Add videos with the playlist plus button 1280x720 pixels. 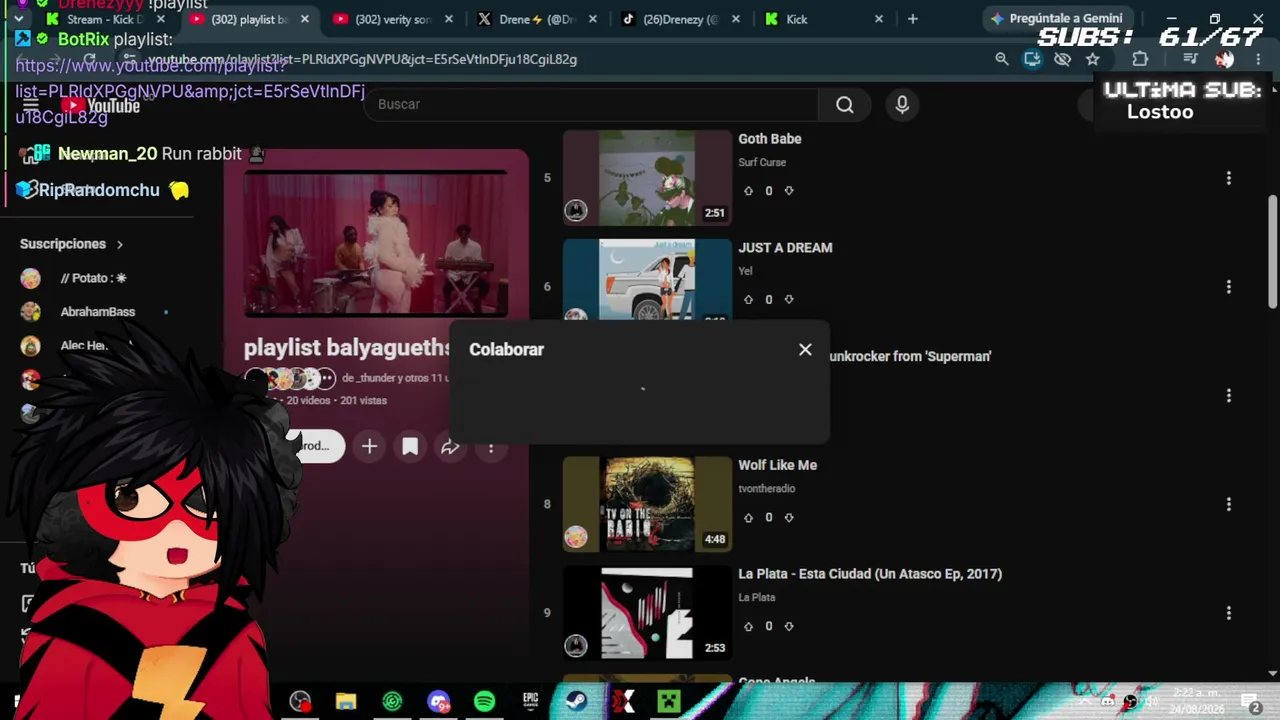pos(369,447)
